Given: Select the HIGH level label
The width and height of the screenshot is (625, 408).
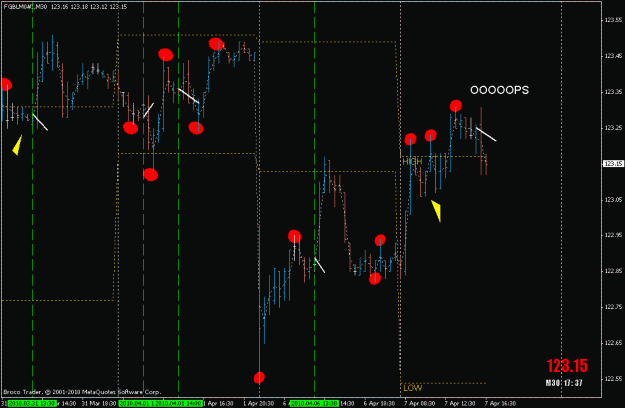Looking at the screenshot, I should [412, 162].
